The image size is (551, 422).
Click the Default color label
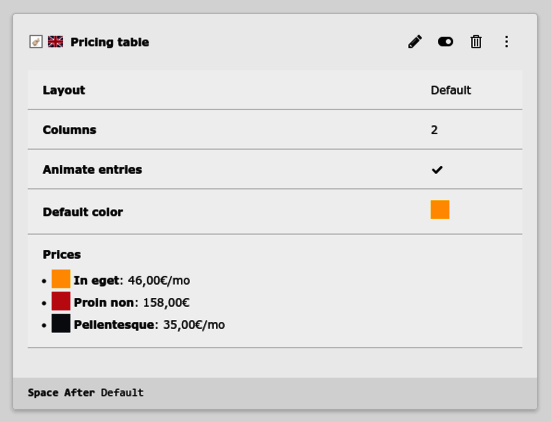(83, 212)
